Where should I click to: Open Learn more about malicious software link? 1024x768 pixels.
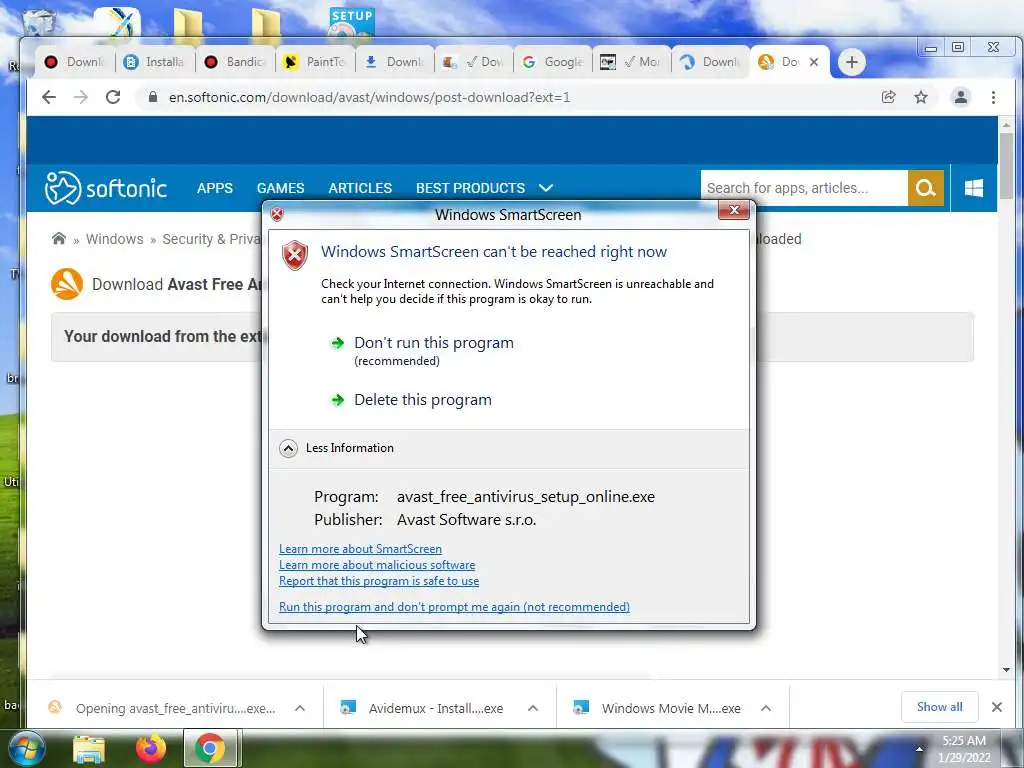click(x=377, y=565)
